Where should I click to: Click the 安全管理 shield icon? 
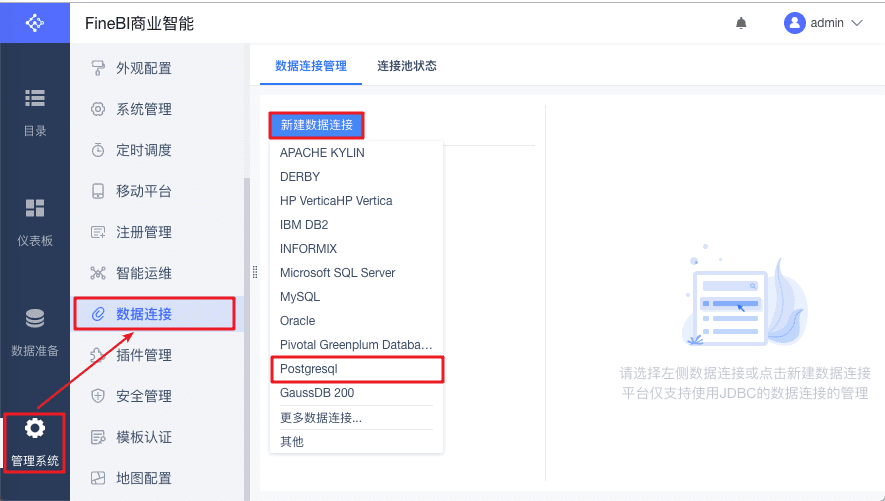(98, 396)
